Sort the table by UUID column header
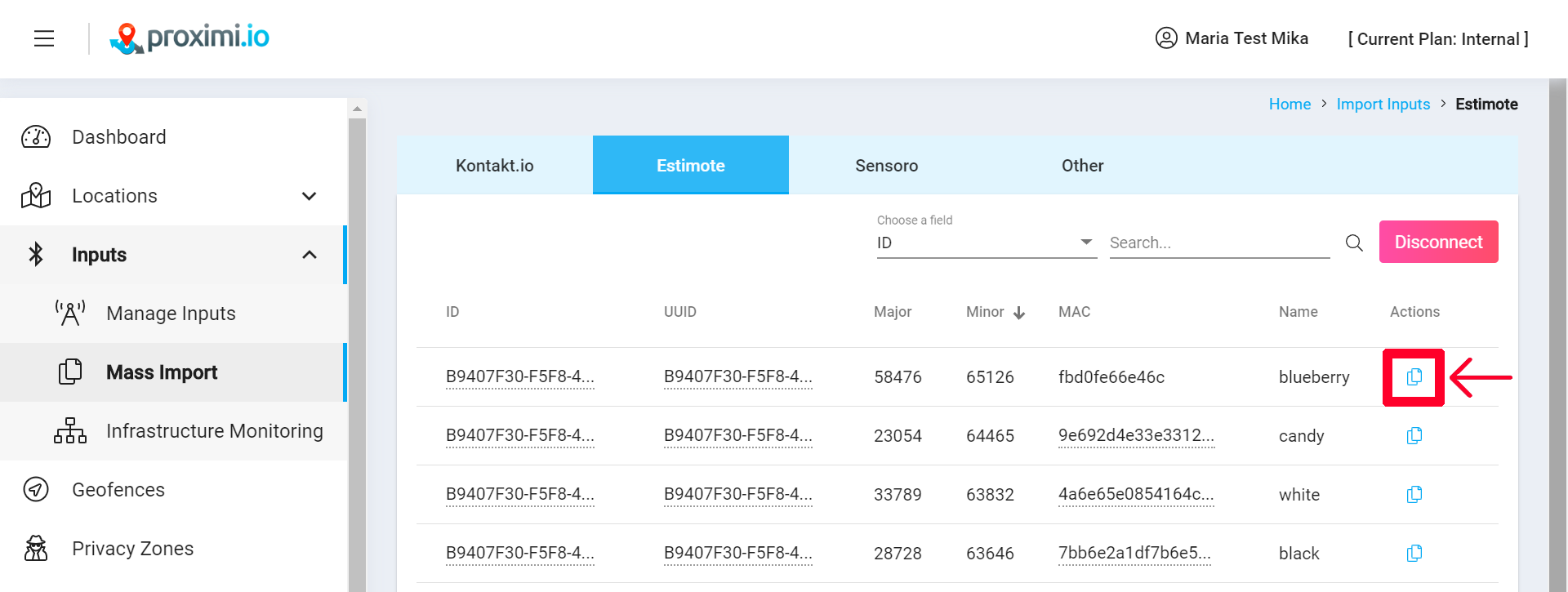Image resolution: width=1568 pixels, height=592 pixels. (x=680, y=312)
